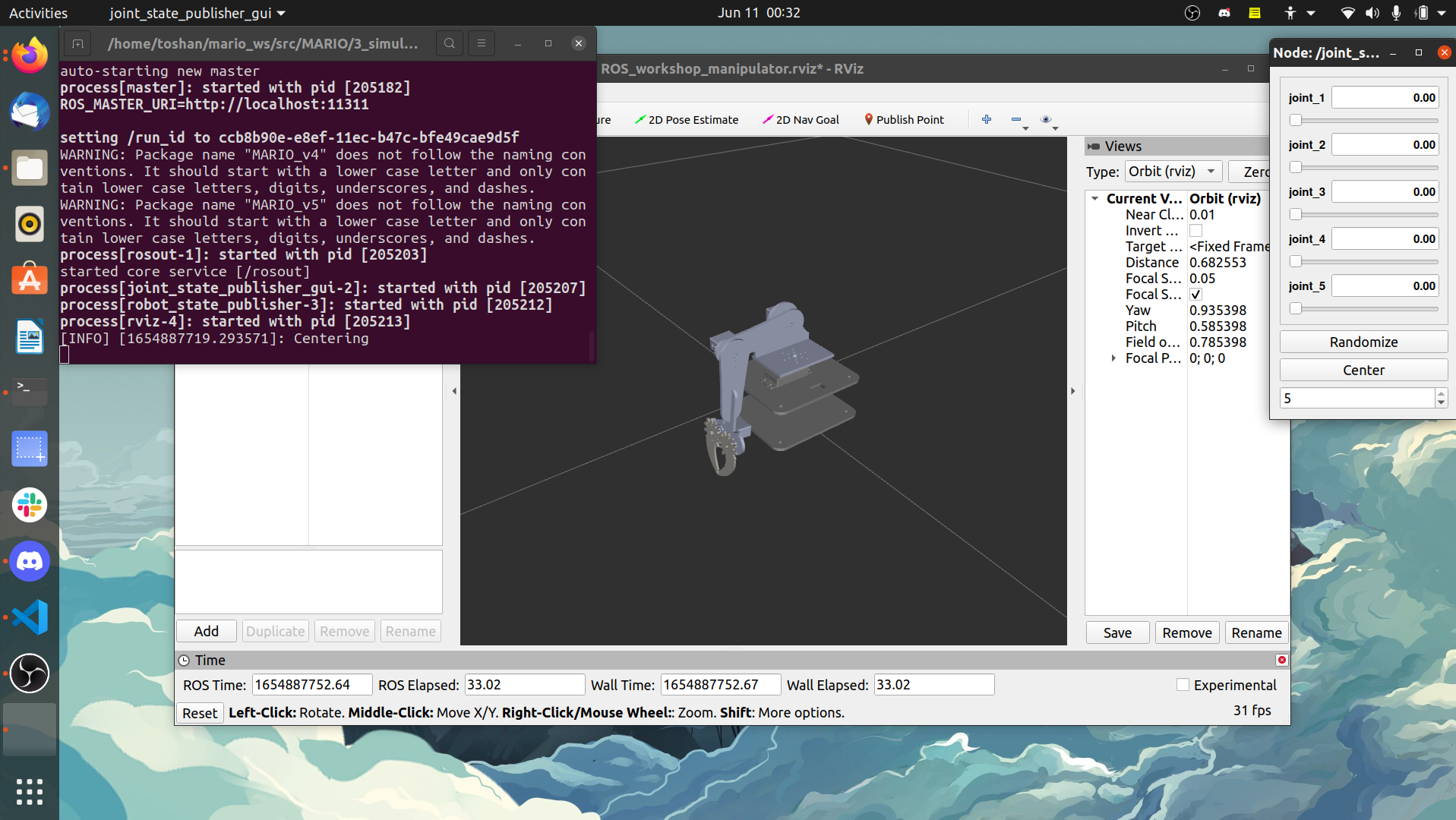
Task: Open the clock and calendar menu
Action: pyautogui.click(x=759, y=13)
